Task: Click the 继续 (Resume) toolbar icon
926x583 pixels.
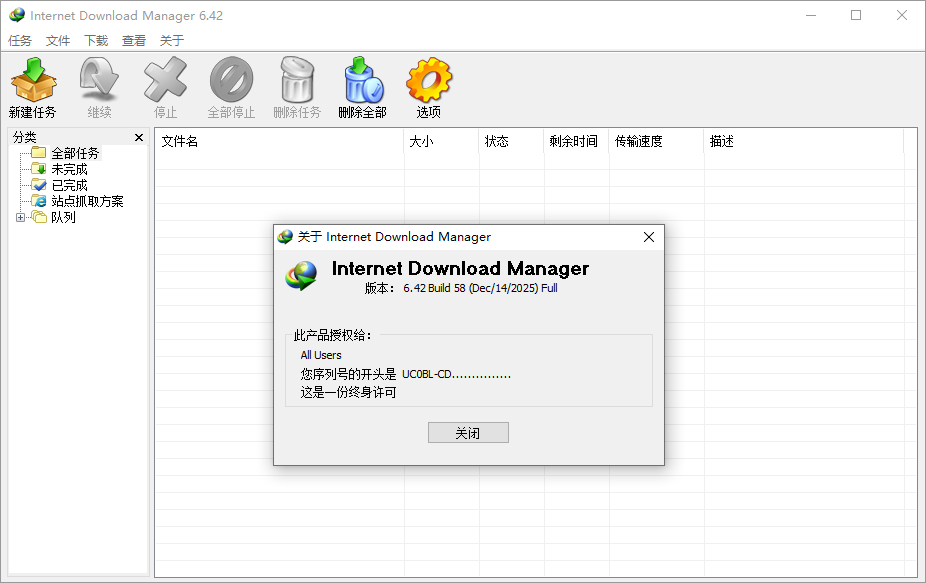Action: click(99, 80)
